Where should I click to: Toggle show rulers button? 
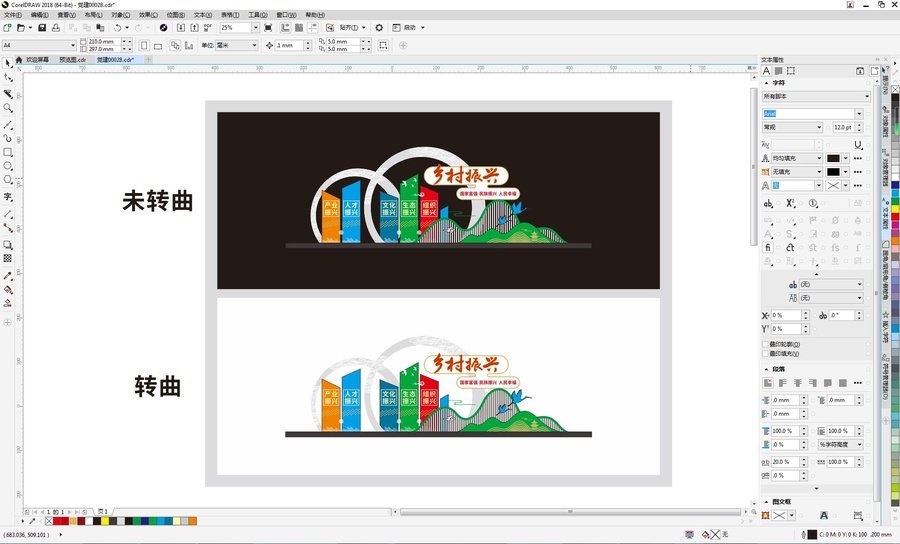point(285,28)
